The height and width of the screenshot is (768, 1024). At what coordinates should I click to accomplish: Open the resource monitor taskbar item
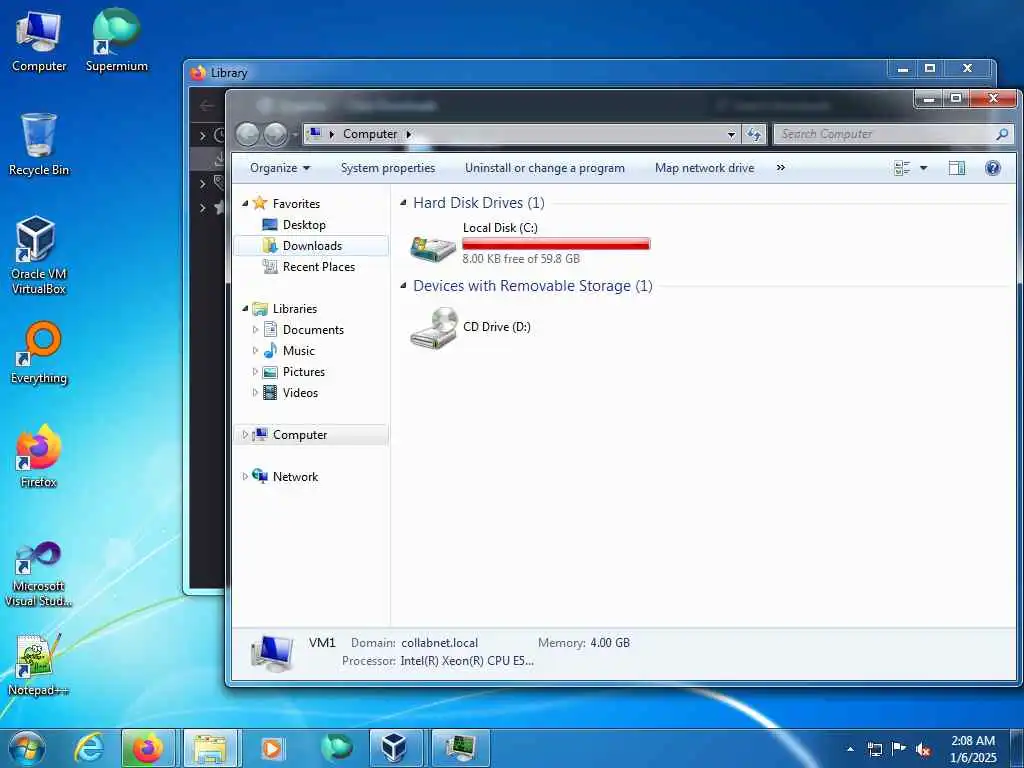tap(460, 748)
